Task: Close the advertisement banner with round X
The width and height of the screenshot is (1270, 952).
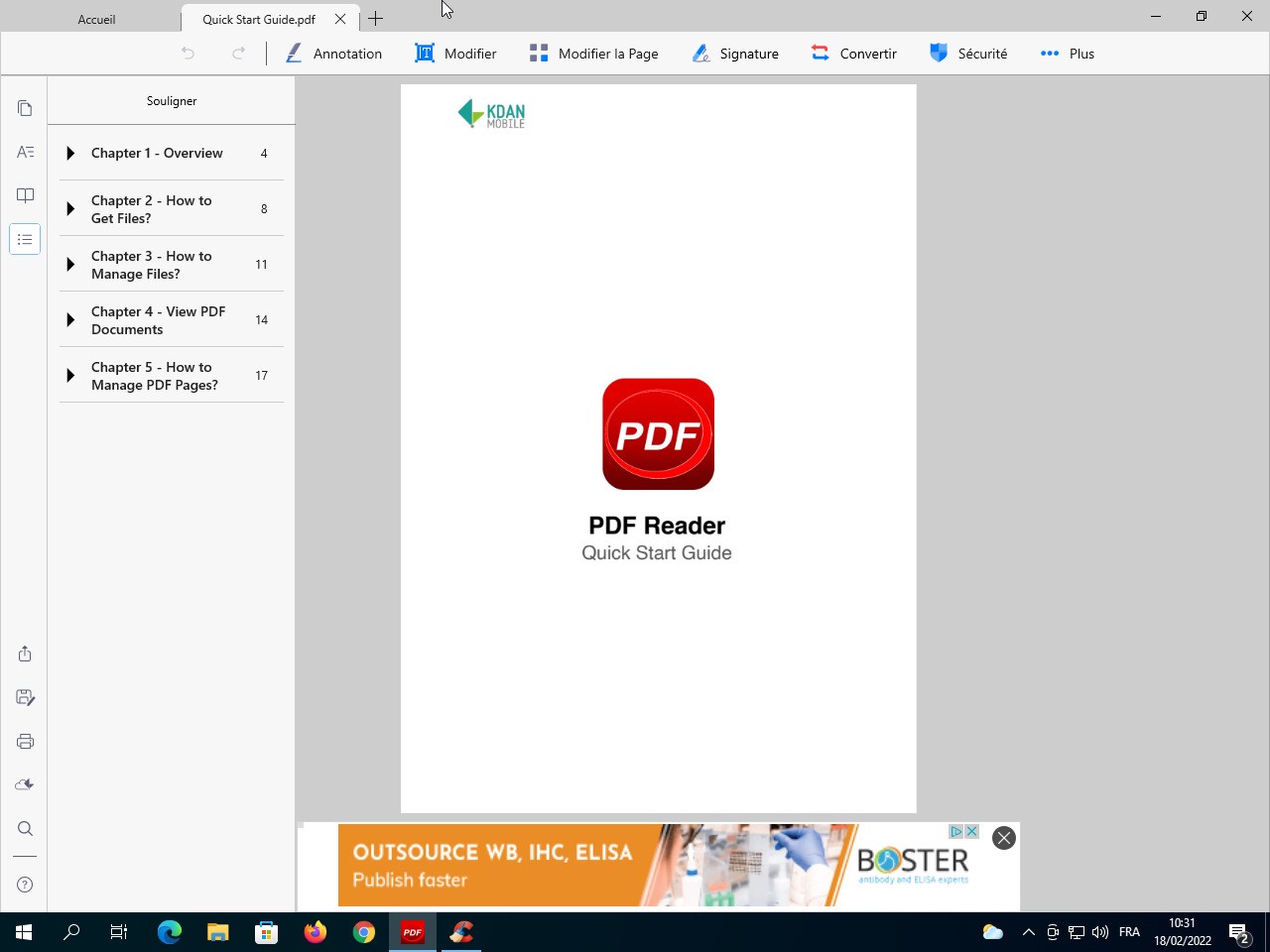Action: click(1004, 838)
